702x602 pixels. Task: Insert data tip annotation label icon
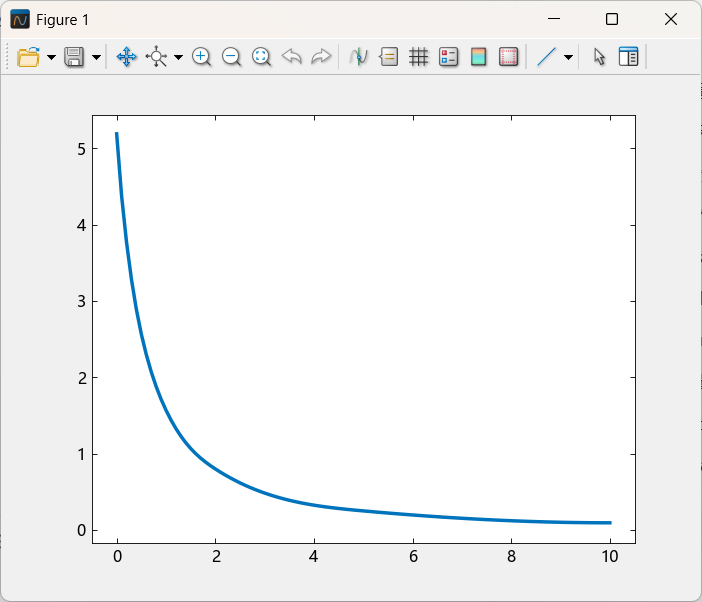pyautogui.click(x=389, y=57)
